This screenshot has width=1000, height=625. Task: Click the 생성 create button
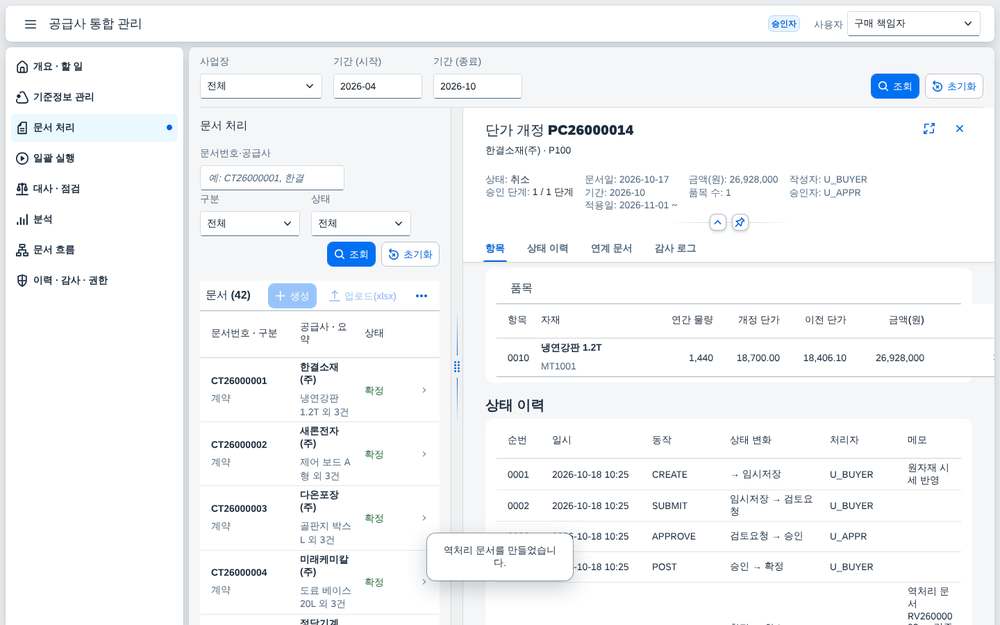pyautogui.click(x=292, y=296)
